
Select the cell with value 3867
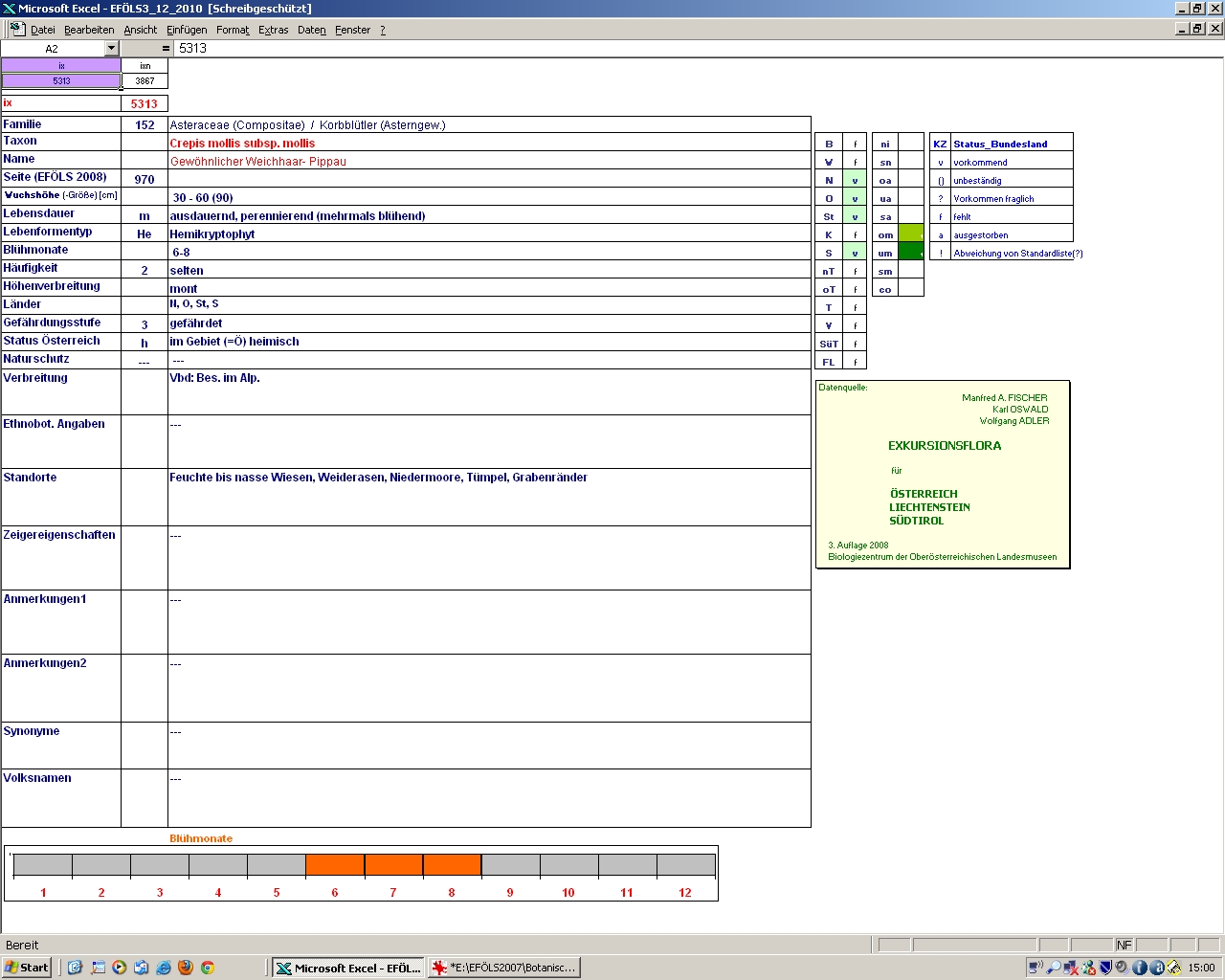tap(145, 80)
